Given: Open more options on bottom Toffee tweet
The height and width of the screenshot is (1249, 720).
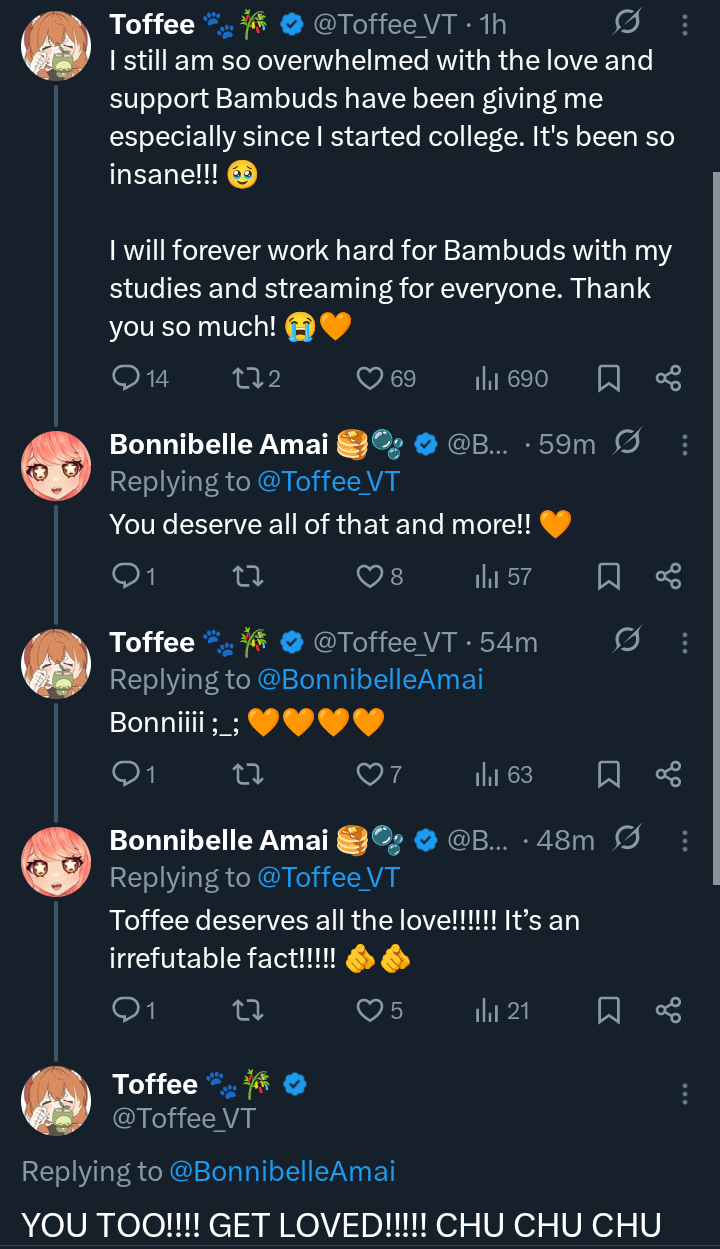Looking at the screenshot, I should click(685, 1094).
